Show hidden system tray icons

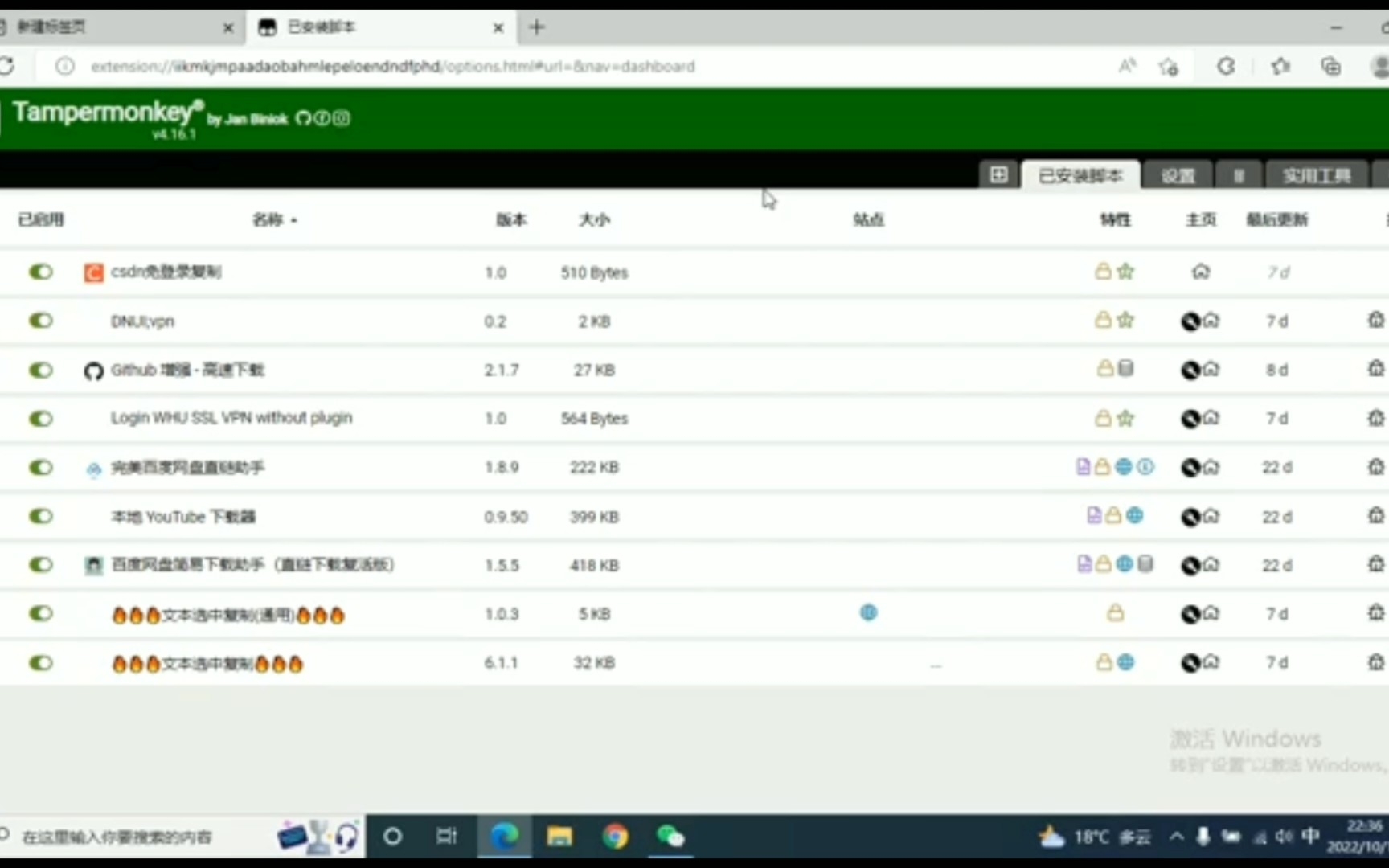(x=1177, y=837)
